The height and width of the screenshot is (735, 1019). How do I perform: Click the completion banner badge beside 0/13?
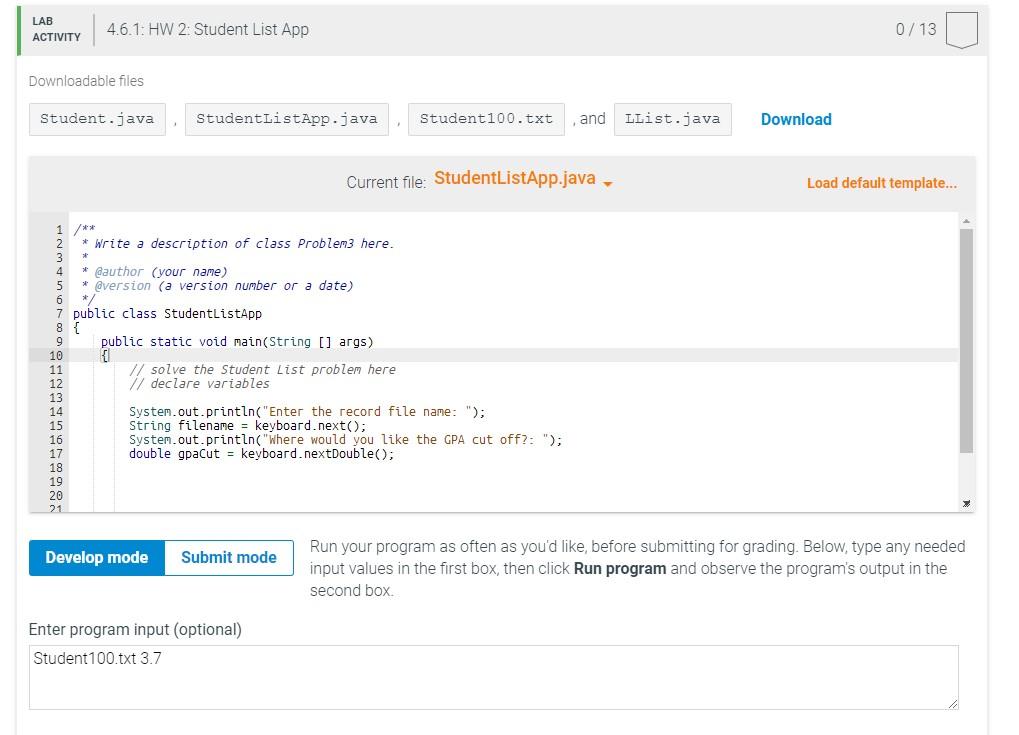[x=961, y=29]
